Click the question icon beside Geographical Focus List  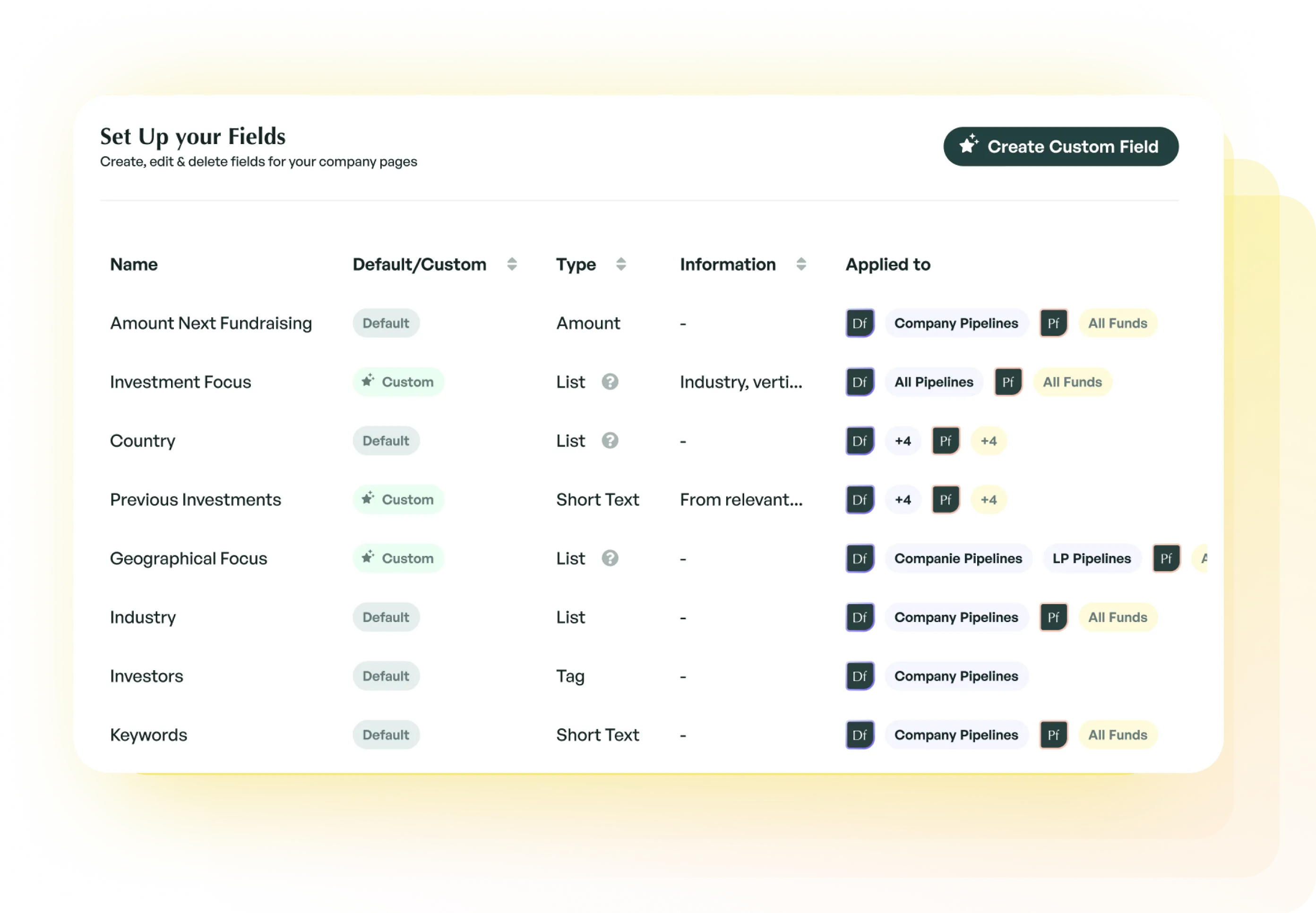coord(610,558)
